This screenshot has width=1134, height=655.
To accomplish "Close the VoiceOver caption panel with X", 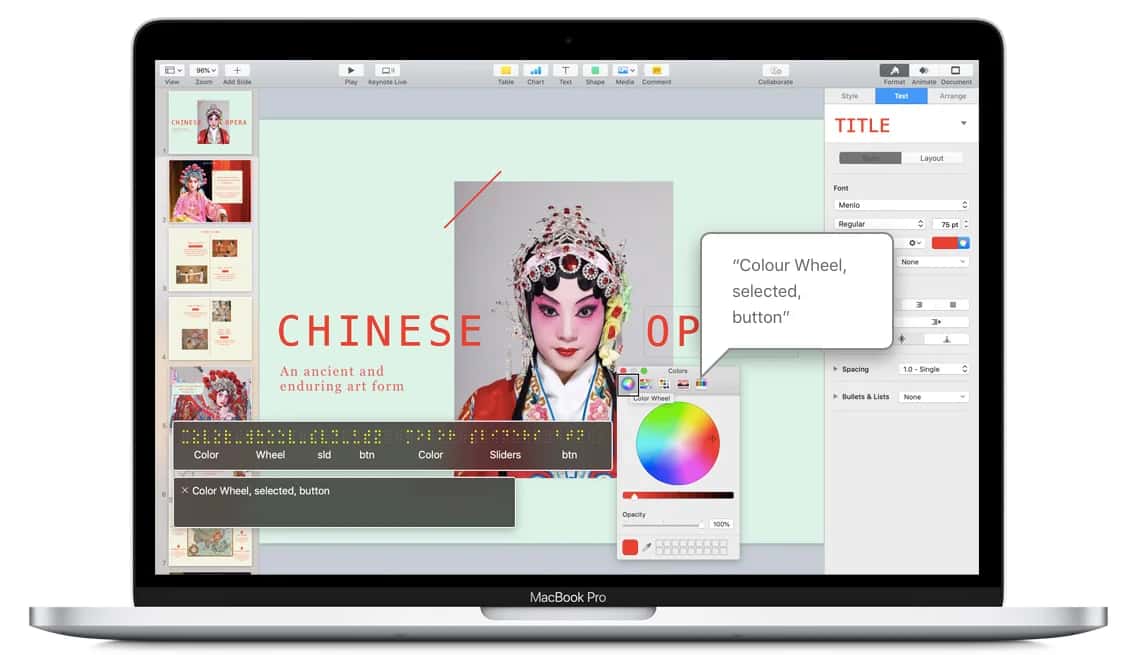I will [x=184, y=490].
